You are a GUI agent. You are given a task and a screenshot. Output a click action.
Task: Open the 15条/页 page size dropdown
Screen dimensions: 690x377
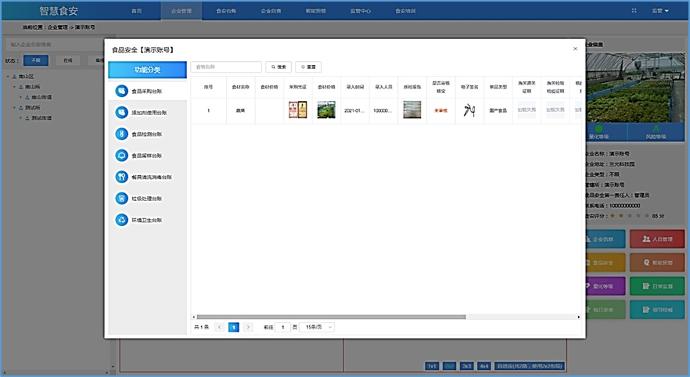click(319, 327)
